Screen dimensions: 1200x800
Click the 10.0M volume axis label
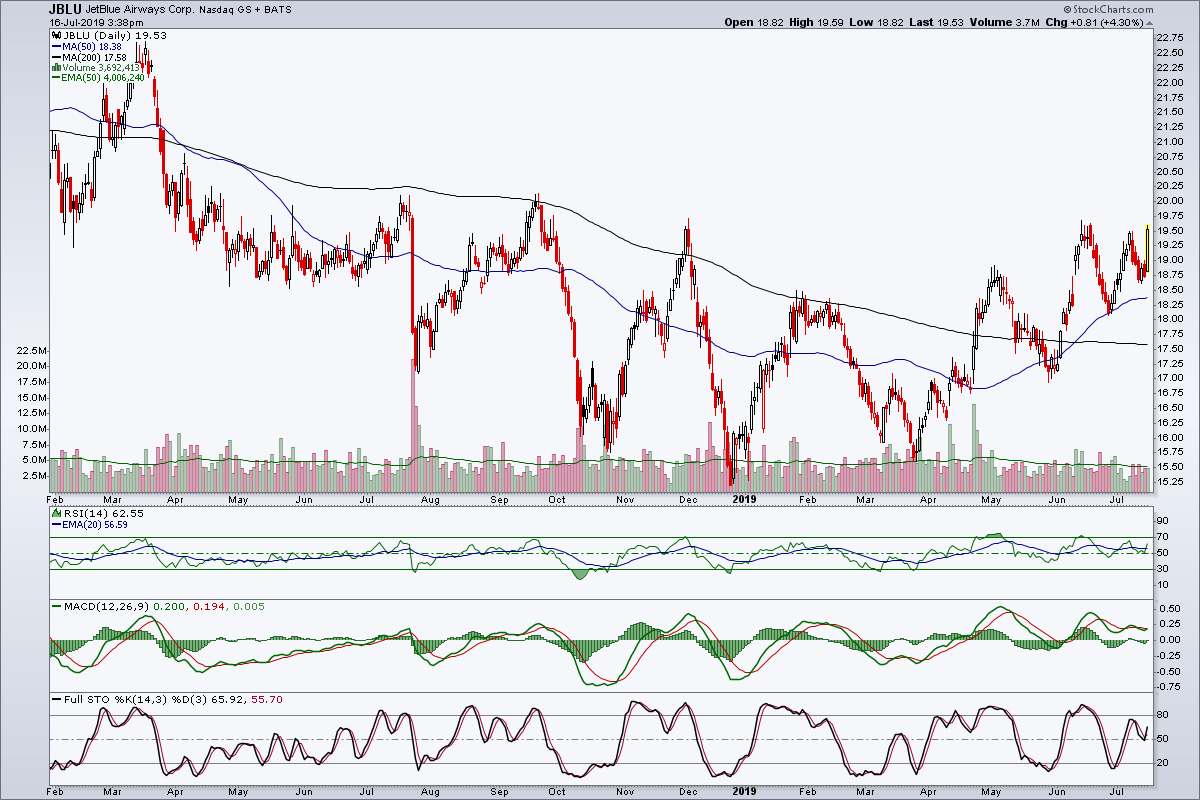(x=31, y=428)
